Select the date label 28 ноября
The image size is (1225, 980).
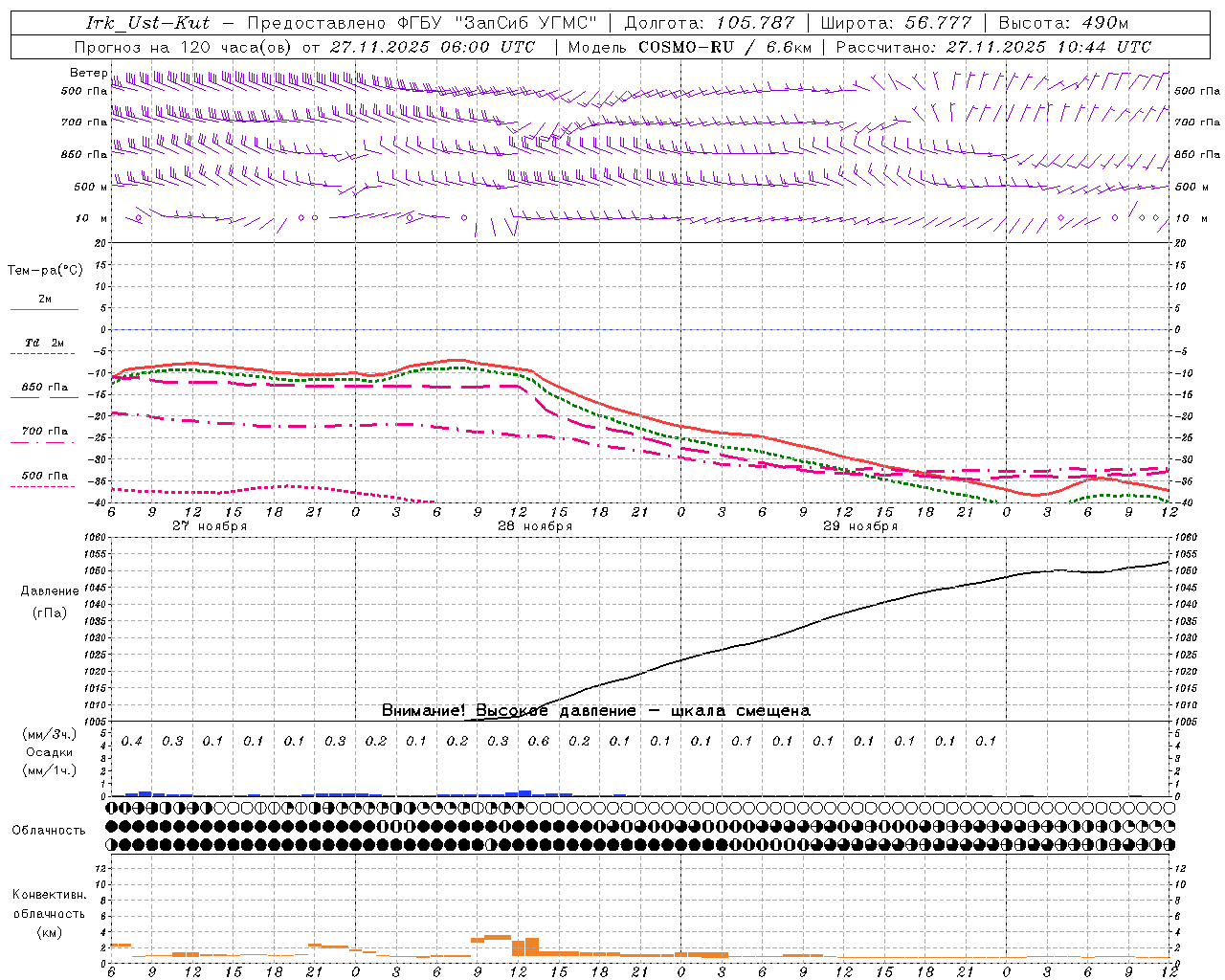click(x=535, y=526)
